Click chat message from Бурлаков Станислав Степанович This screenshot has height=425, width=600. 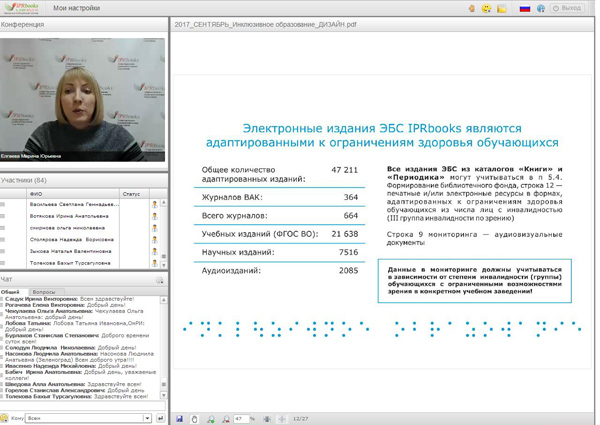[77, 339]
